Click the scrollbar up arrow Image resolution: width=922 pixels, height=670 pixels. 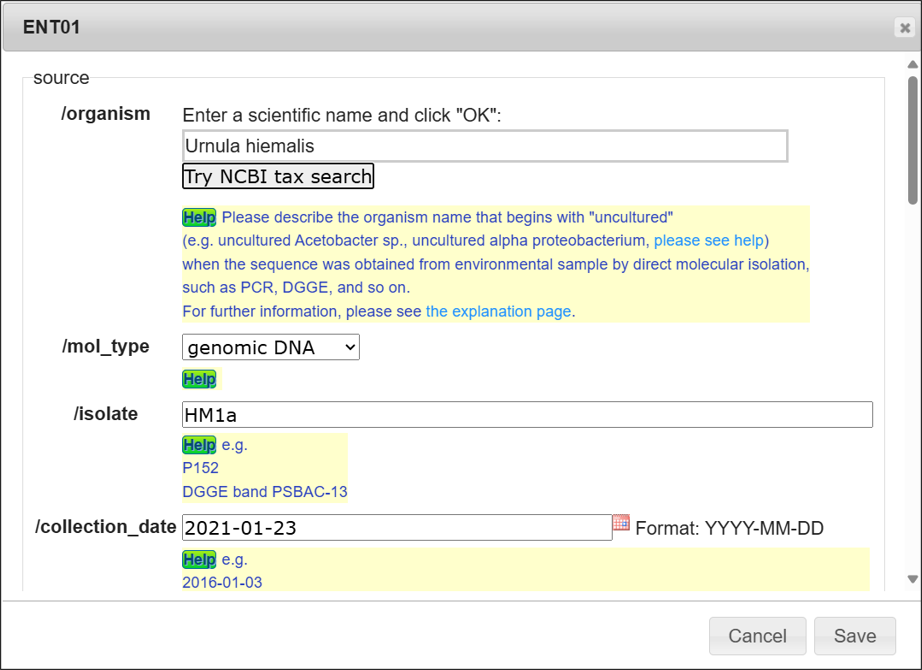(911, 65)
